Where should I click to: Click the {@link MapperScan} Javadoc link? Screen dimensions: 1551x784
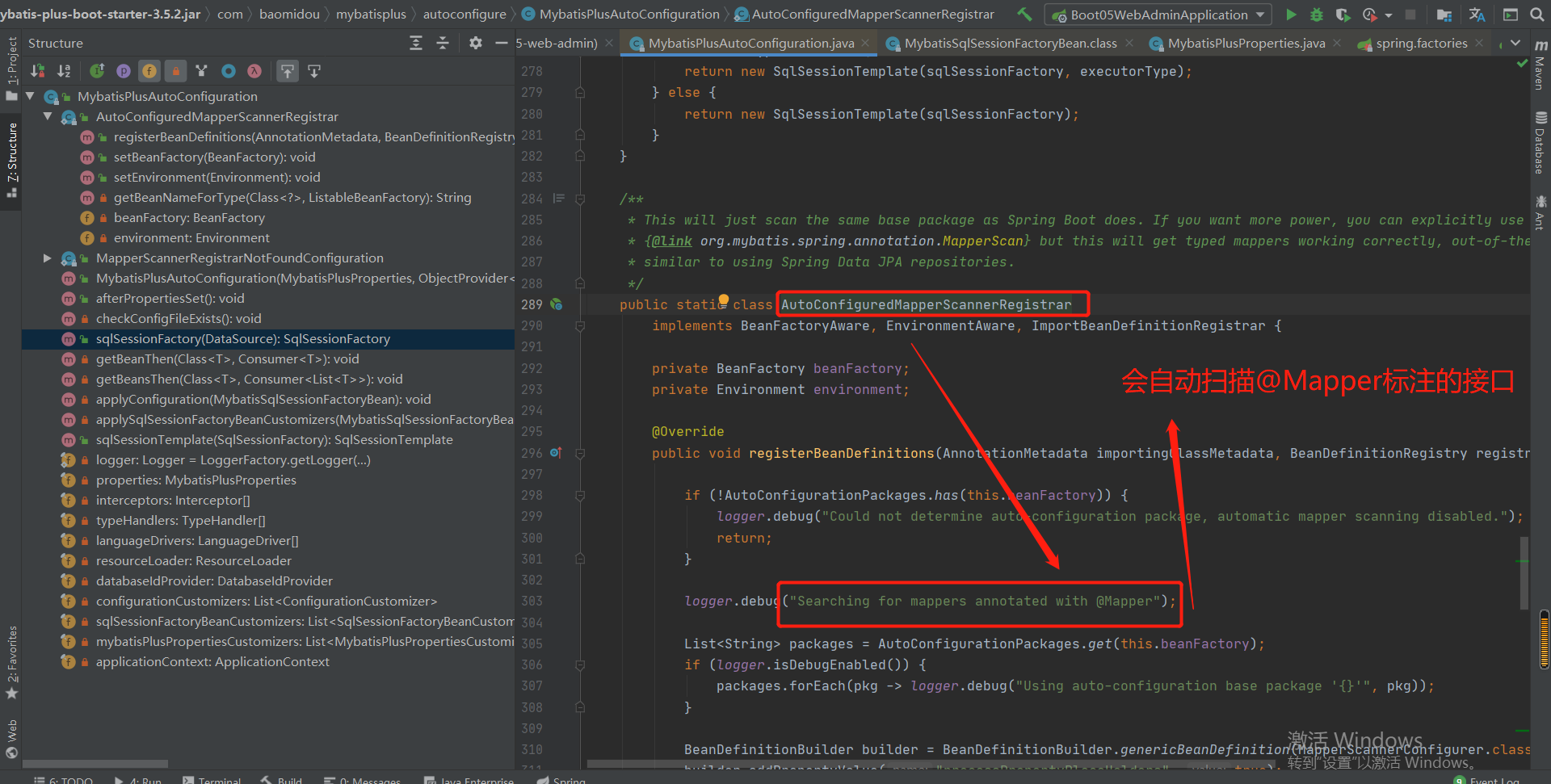click(837, 241)
